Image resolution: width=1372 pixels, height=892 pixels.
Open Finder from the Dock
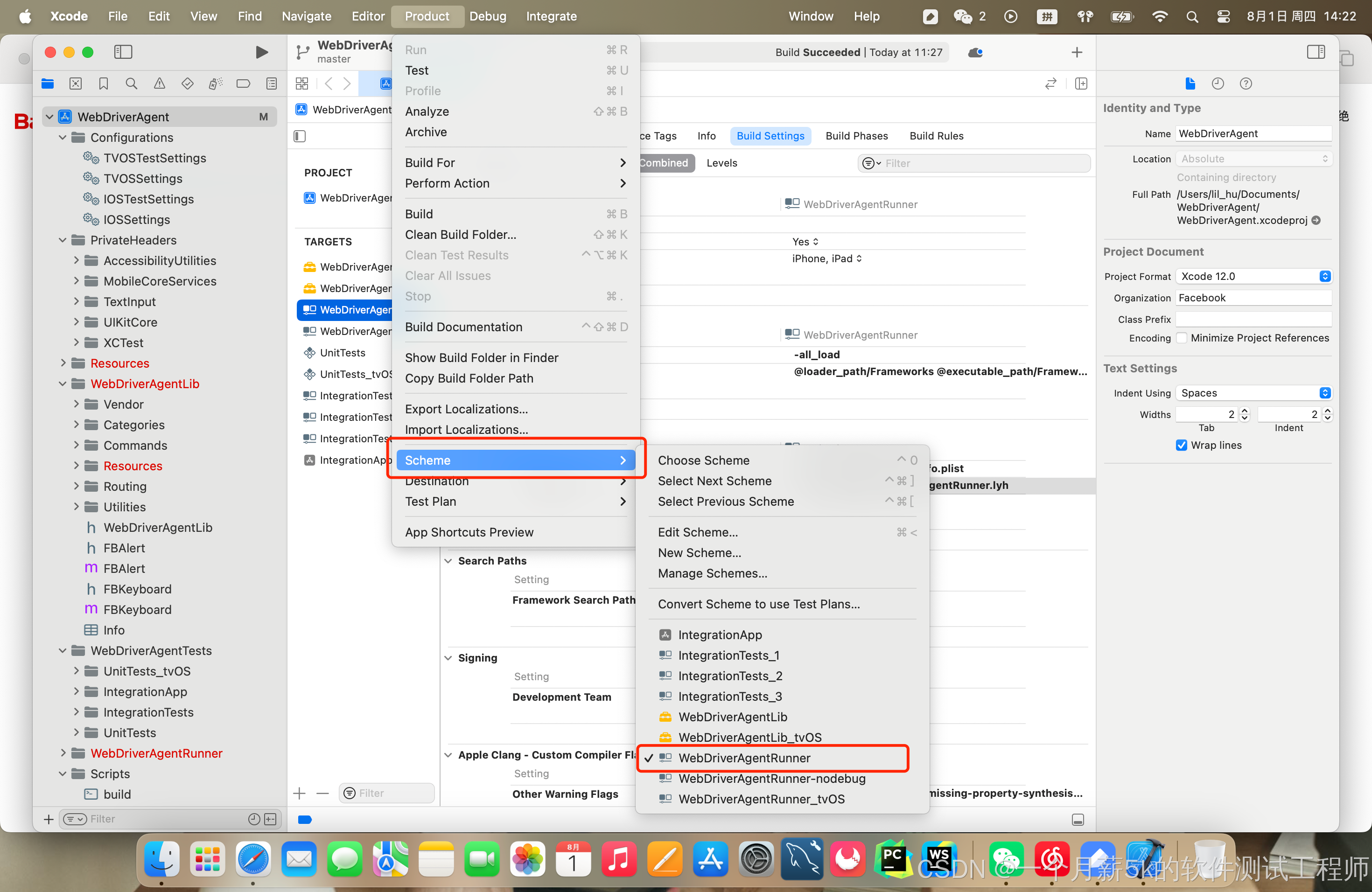(161, 860)
